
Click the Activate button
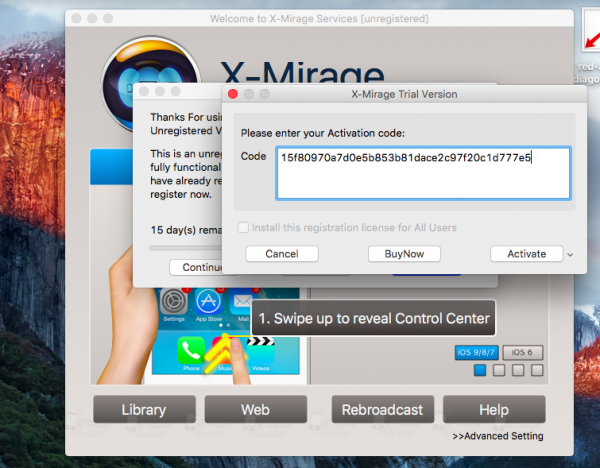tap(527, 254)
